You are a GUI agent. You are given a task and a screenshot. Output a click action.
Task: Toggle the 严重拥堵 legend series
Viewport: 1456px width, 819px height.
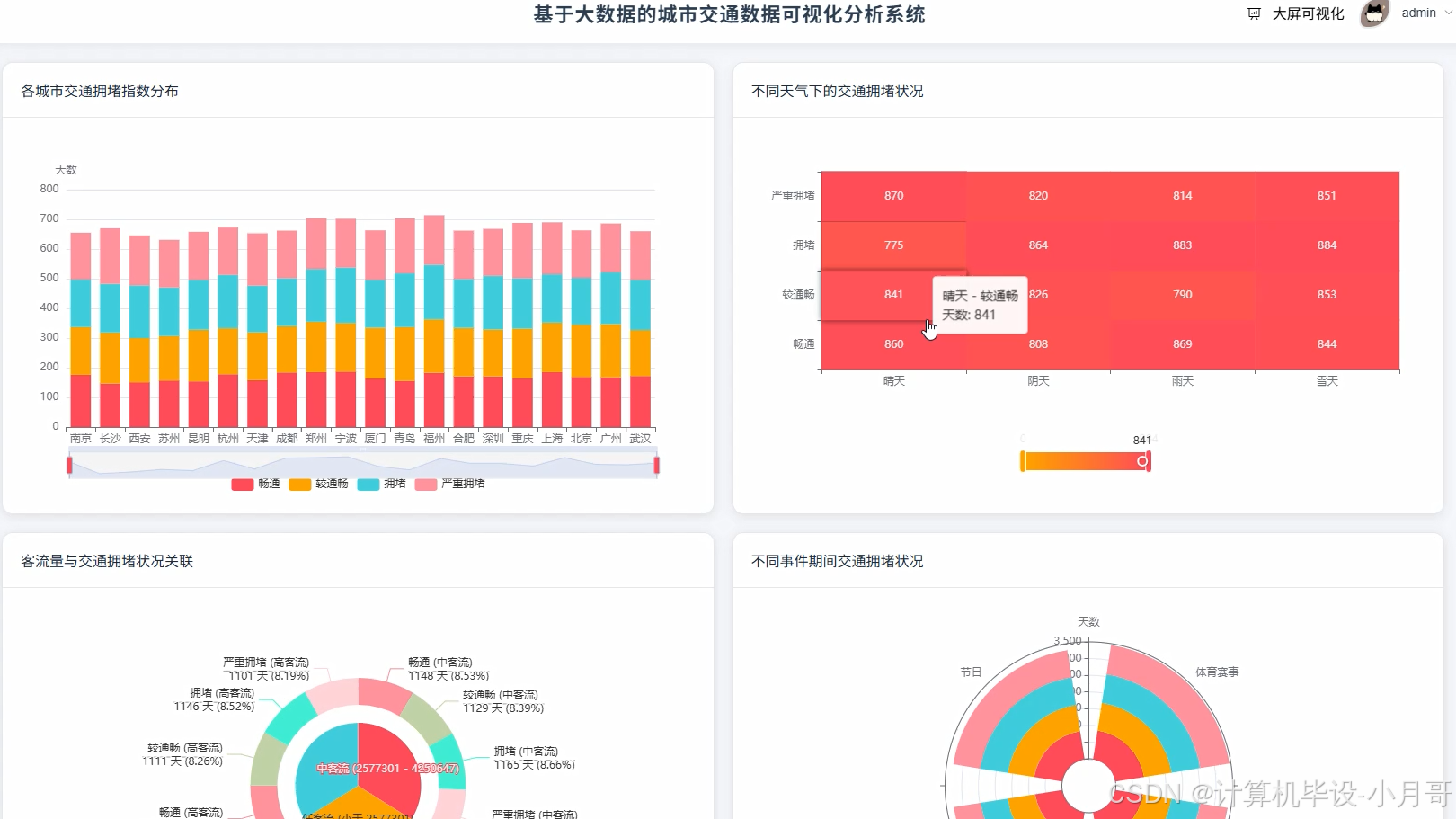pyautogui.click(x=449, y=484)
